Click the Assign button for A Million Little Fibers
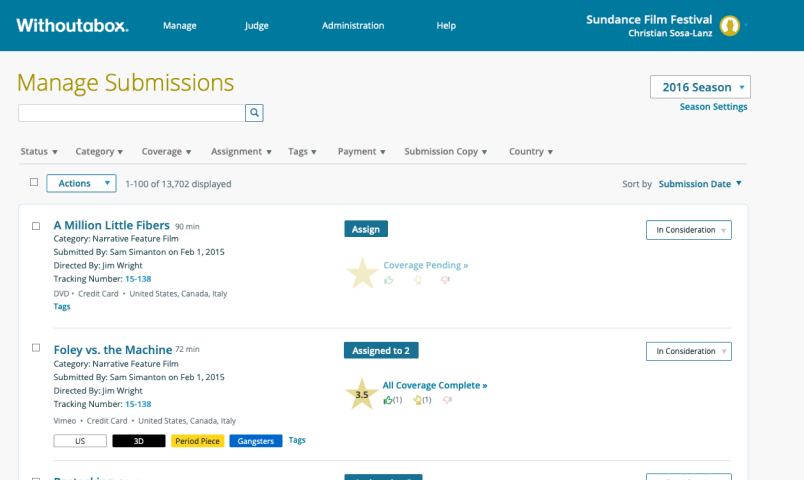Image resolution: width=804 pixels, height=480 pixels. click(x=366, y=229)
